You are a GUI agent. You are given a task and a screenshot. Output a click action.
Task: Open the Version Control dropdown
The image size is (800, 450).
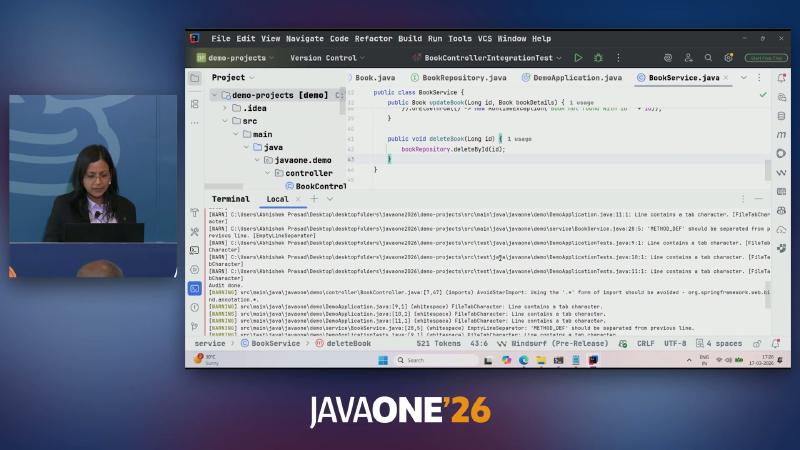(327, 58)
